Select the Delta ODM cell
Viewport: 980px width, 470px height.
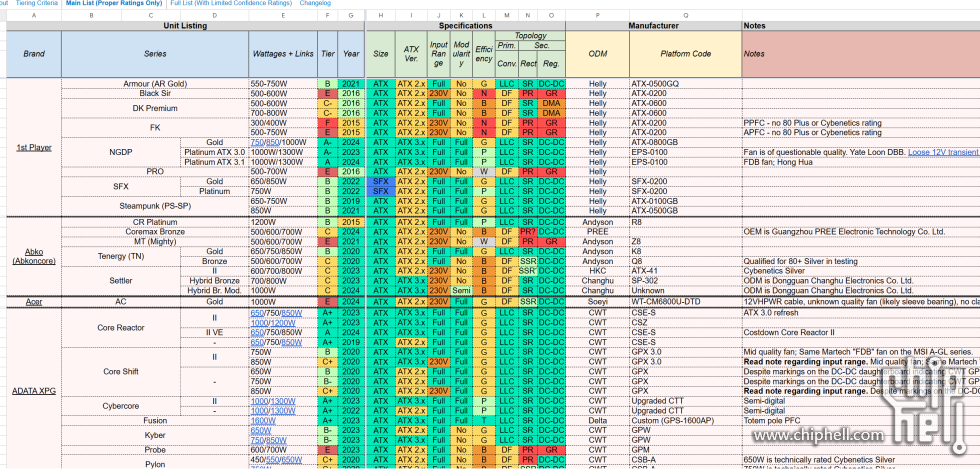tap(598, 421)
